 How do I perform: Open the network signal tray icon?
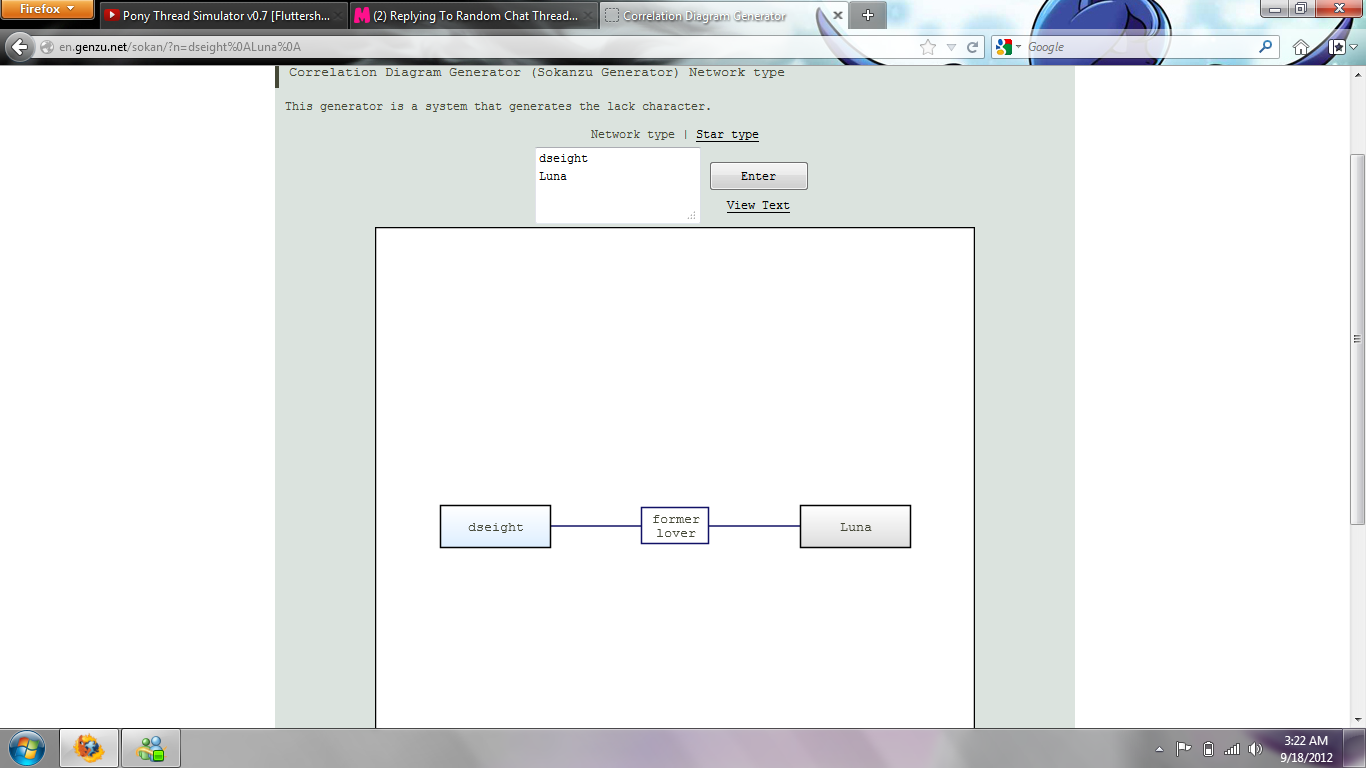(1232, 748)
